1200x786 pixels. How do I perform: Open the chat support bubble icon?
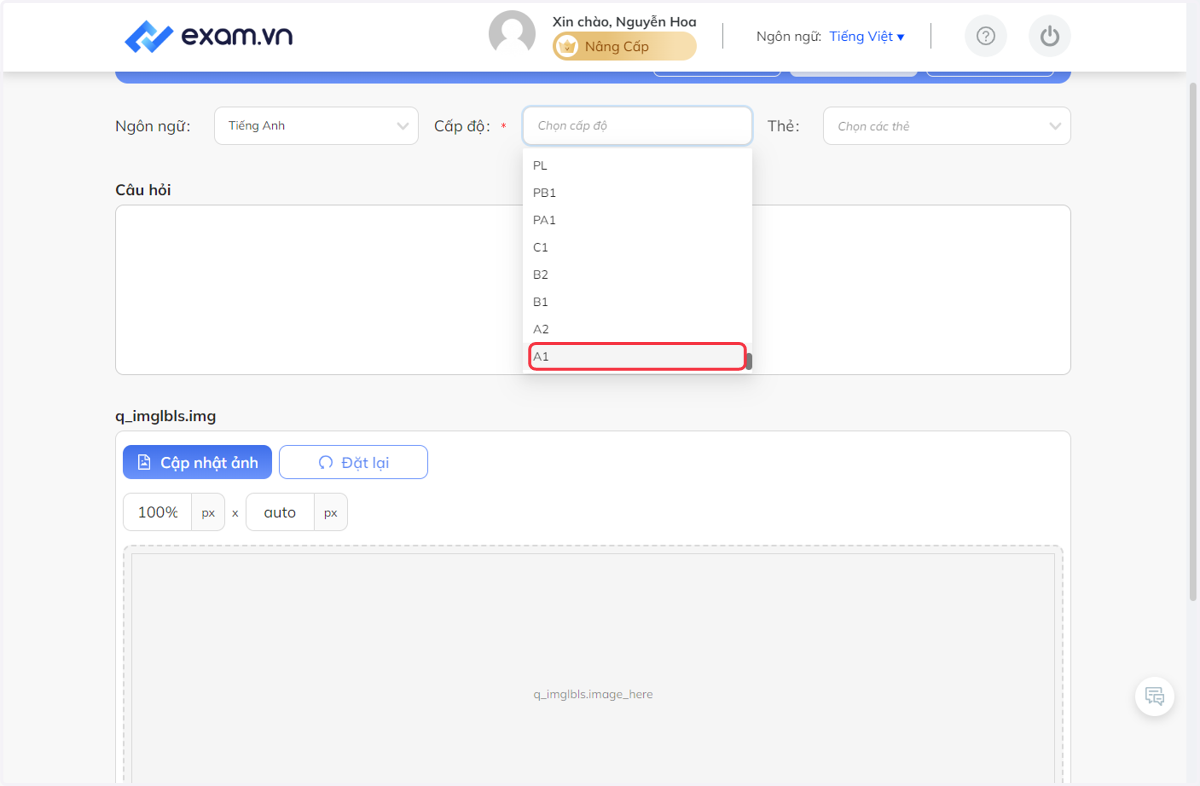coord(1155,696)
